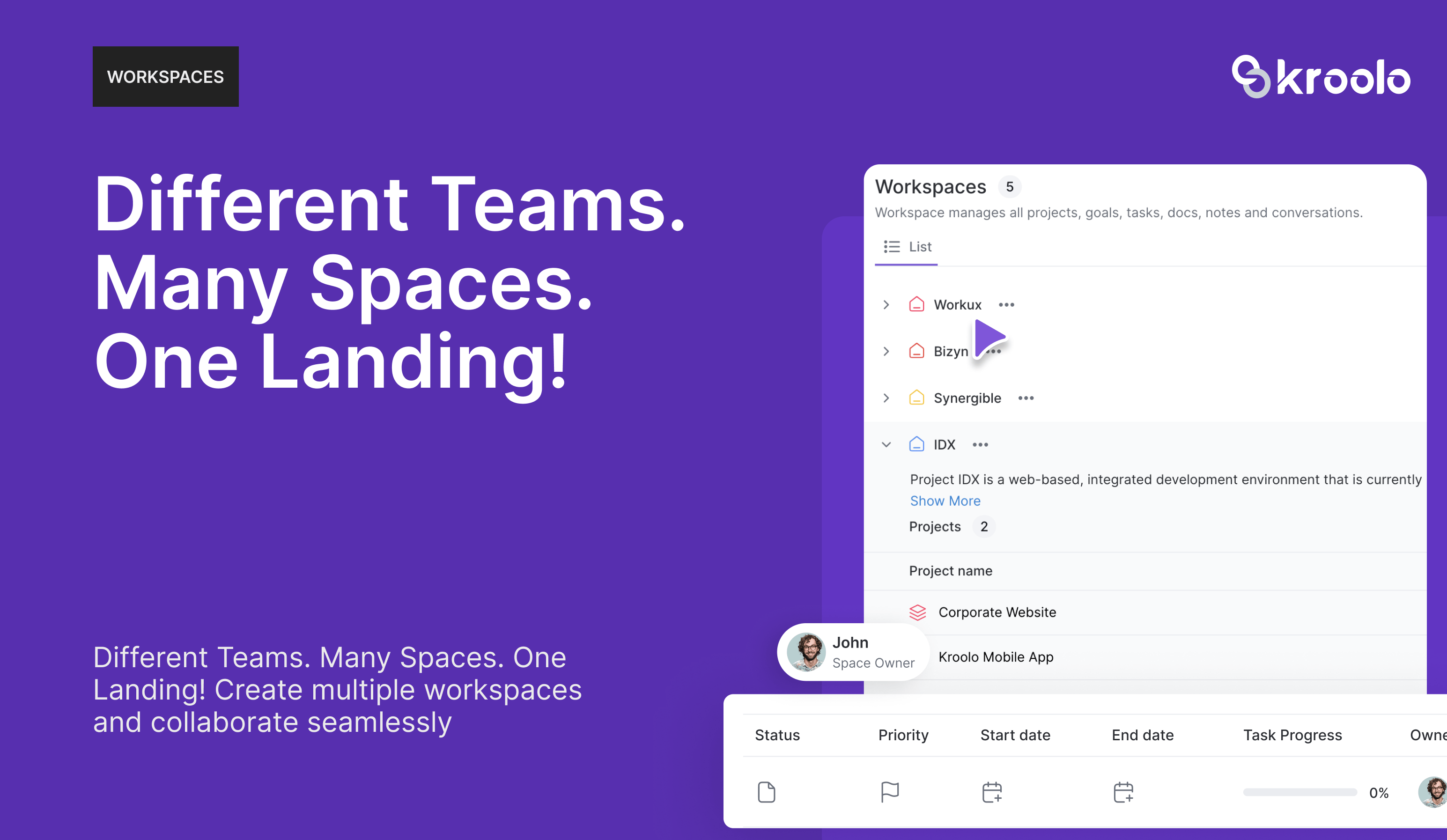Screen dimensions: 1447x840
Task: Click the Show More link
Action: pos(945,501)
